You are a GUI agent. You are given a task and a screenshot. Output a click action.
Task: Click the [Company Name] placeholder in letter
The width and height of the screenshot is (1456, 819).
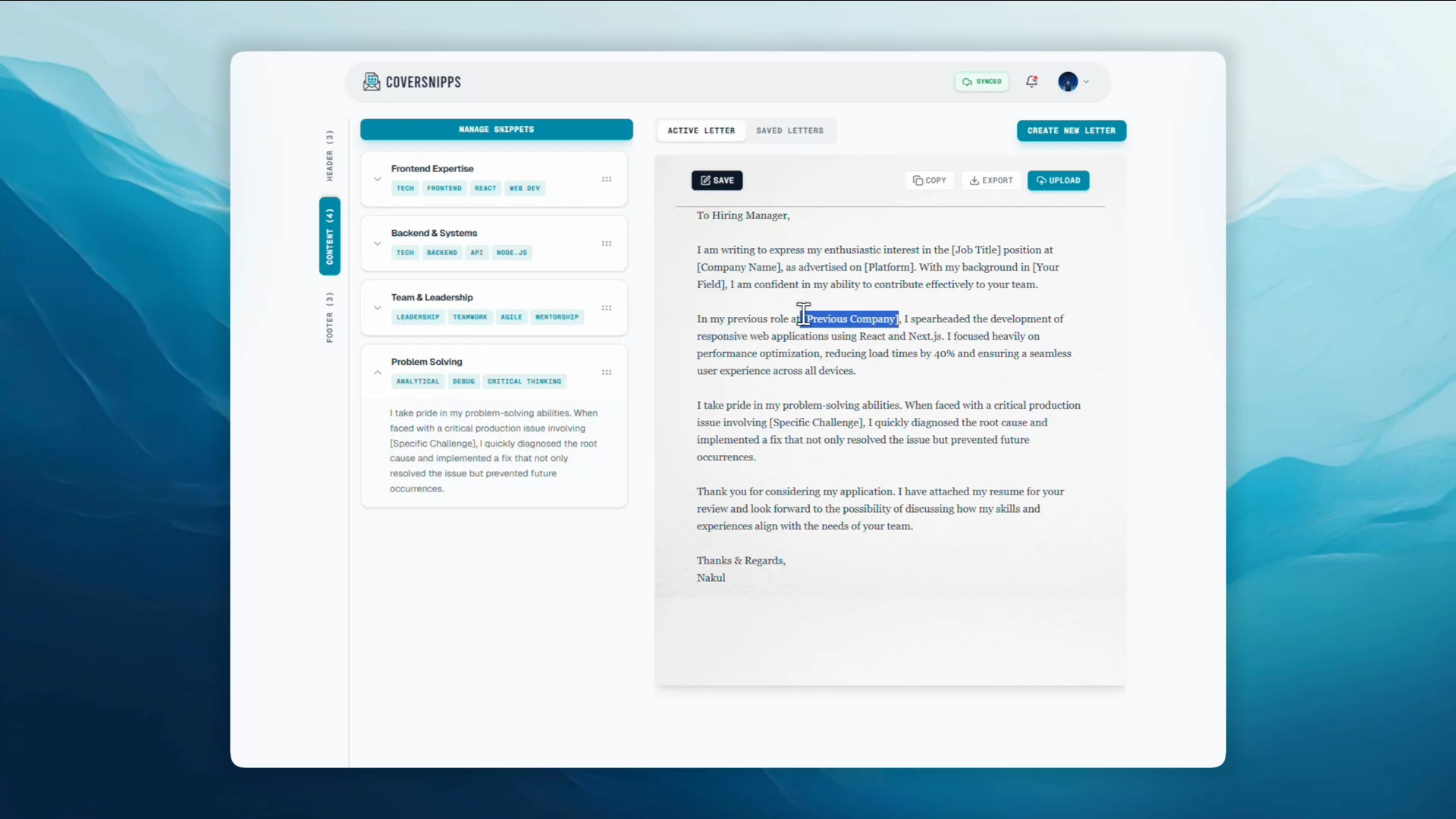739,267
